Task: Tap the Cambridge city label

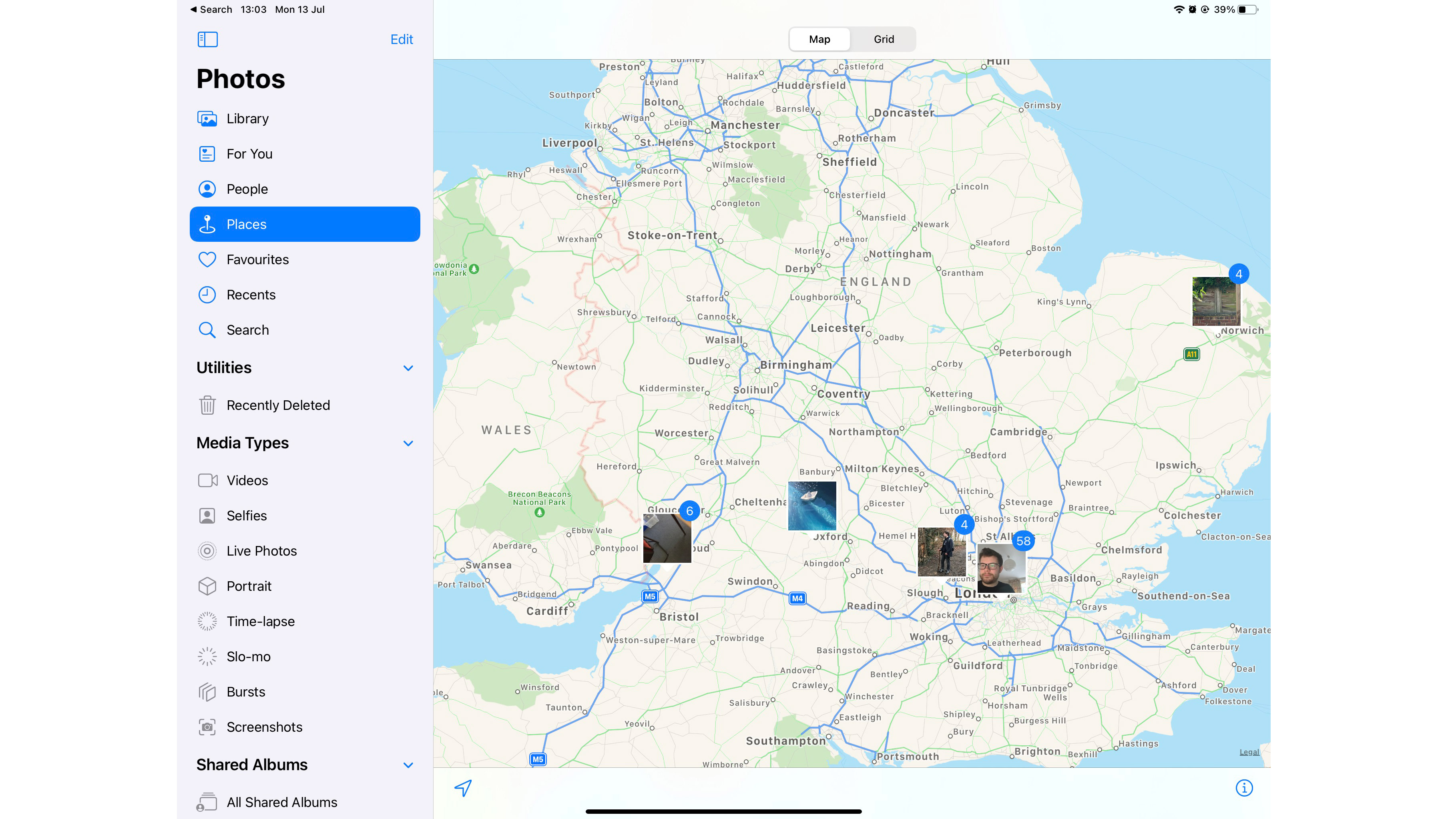Action: tap(1018, 432)
